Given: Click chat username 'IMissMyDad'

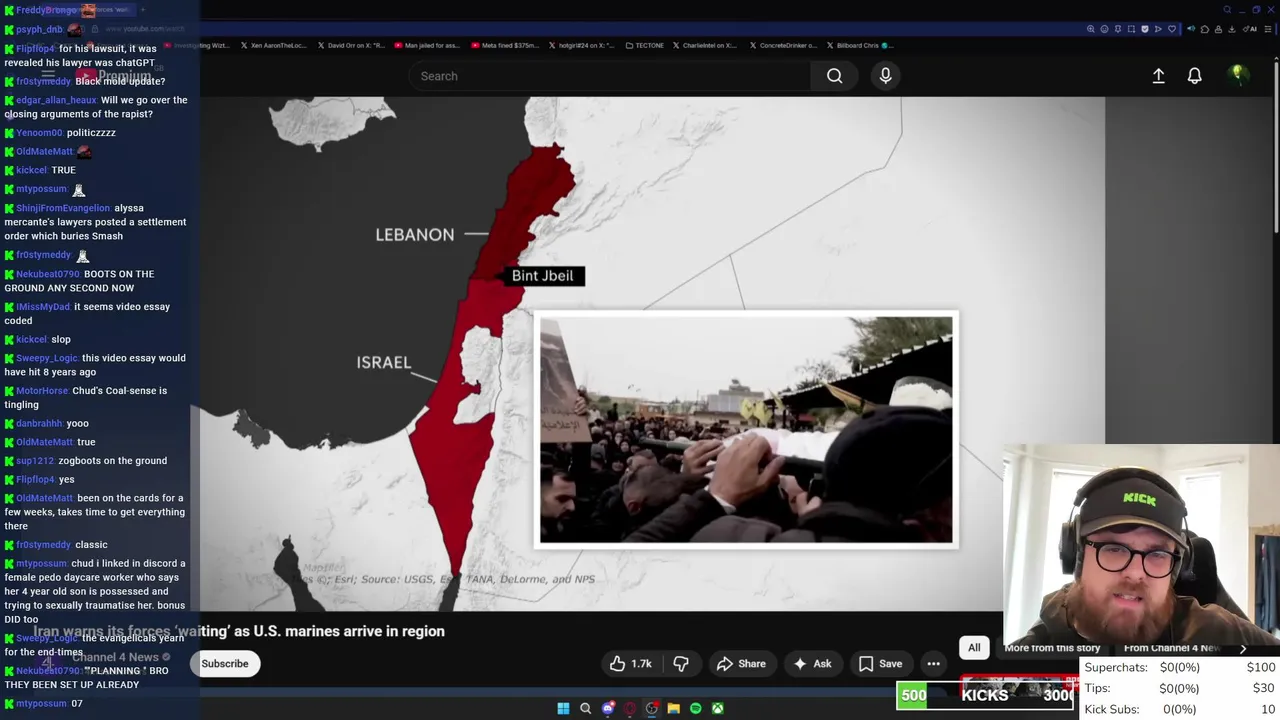Looking at the screenshot, I should pyautogui.click(x=44, y=307).
